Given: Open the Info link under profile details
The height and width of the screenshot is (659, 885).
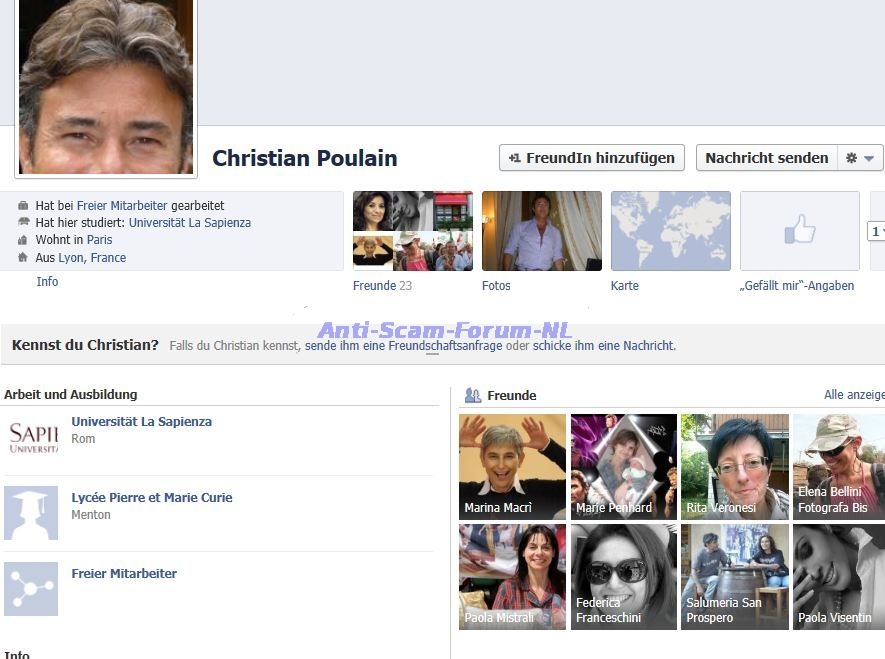Looking at the screenshot, I should [47, 282].
